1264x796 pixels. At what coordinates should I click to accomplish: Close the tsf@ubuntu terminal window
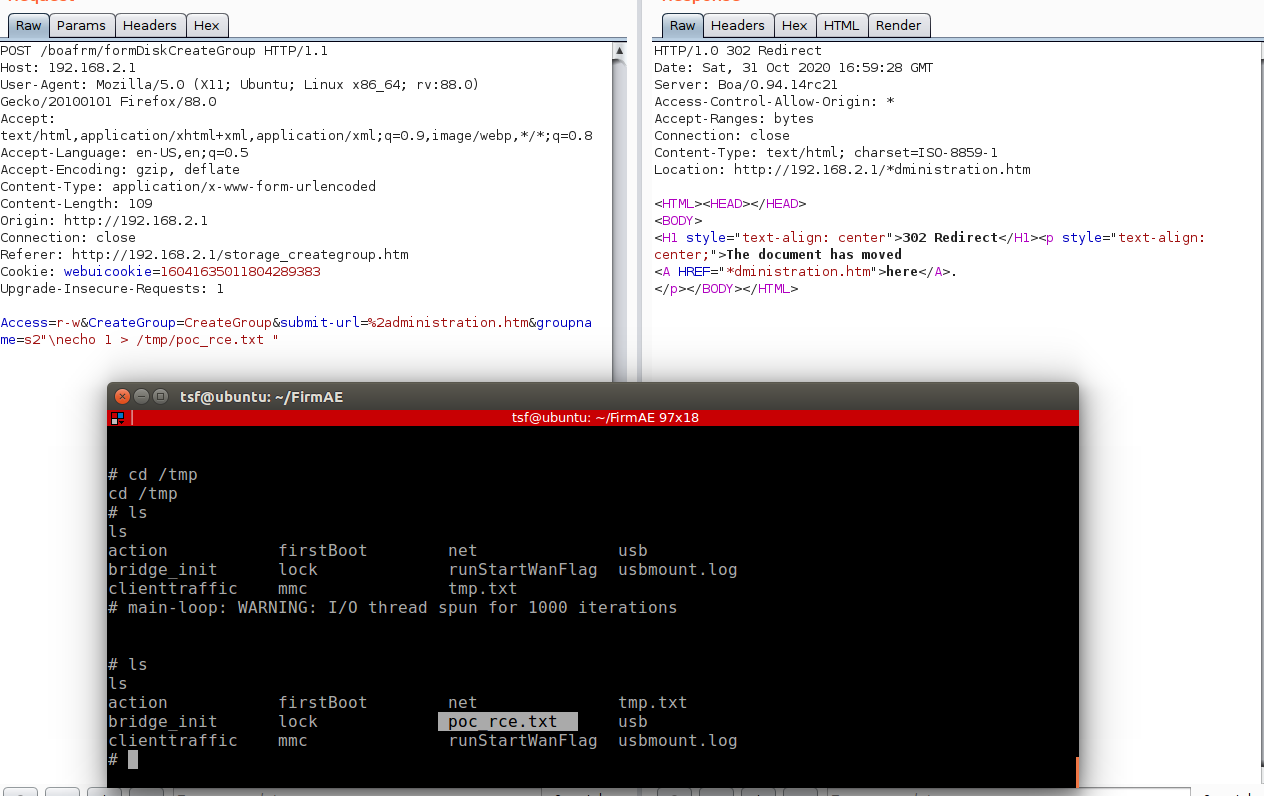[122, 397]
